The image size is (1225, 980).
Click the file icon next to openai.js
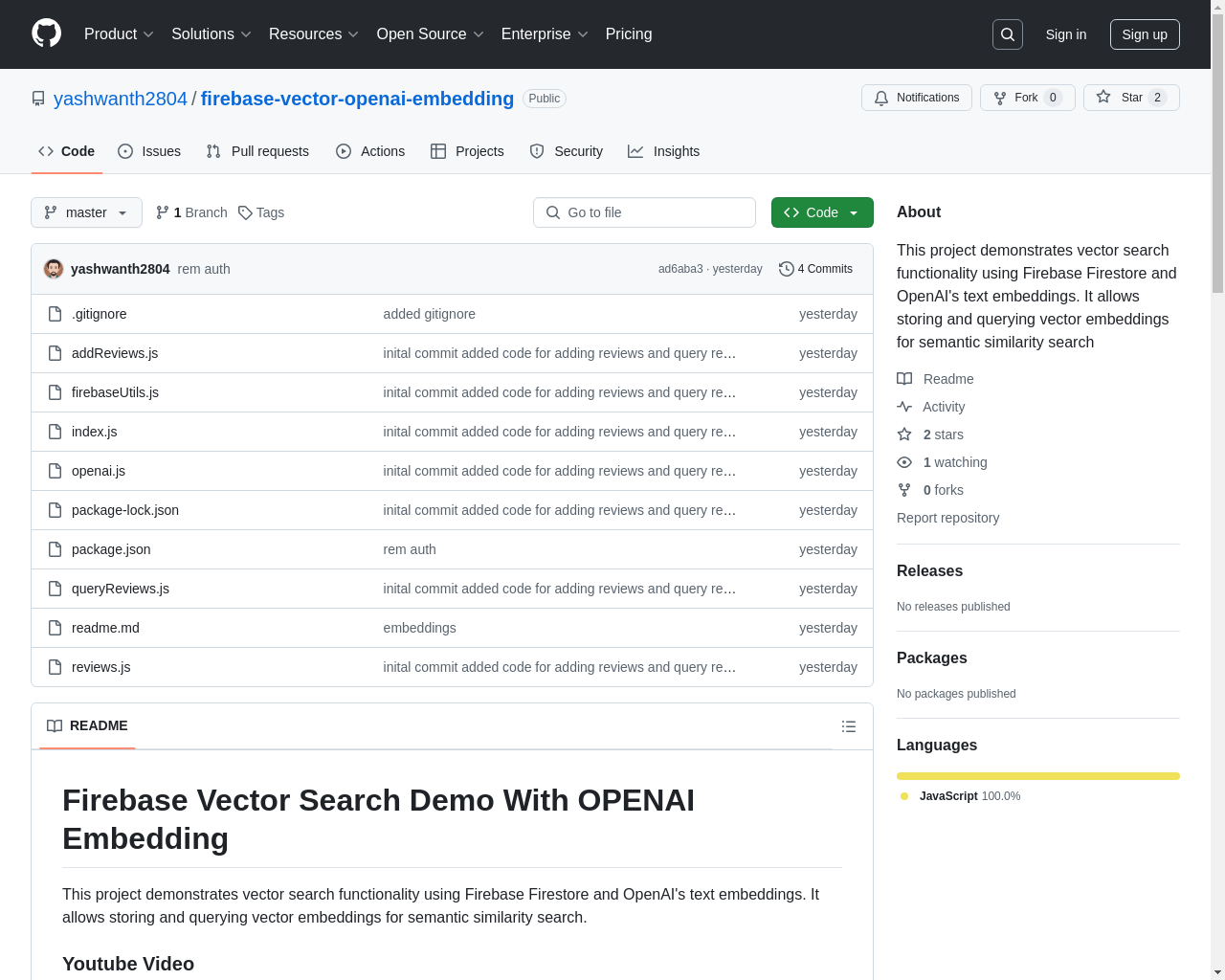[x=56, y=471]
